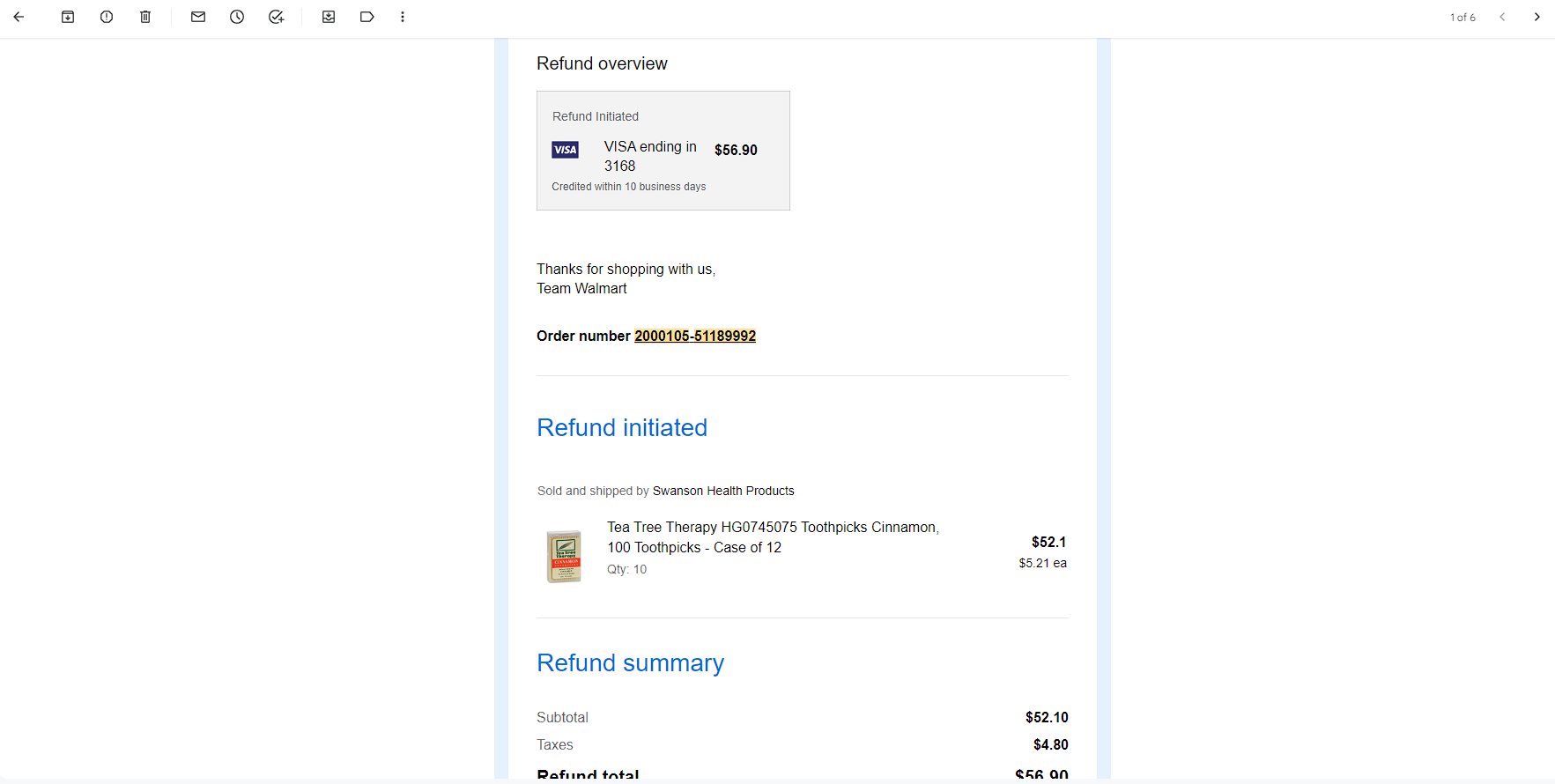Open the Move to folder icon

(329, 17)
